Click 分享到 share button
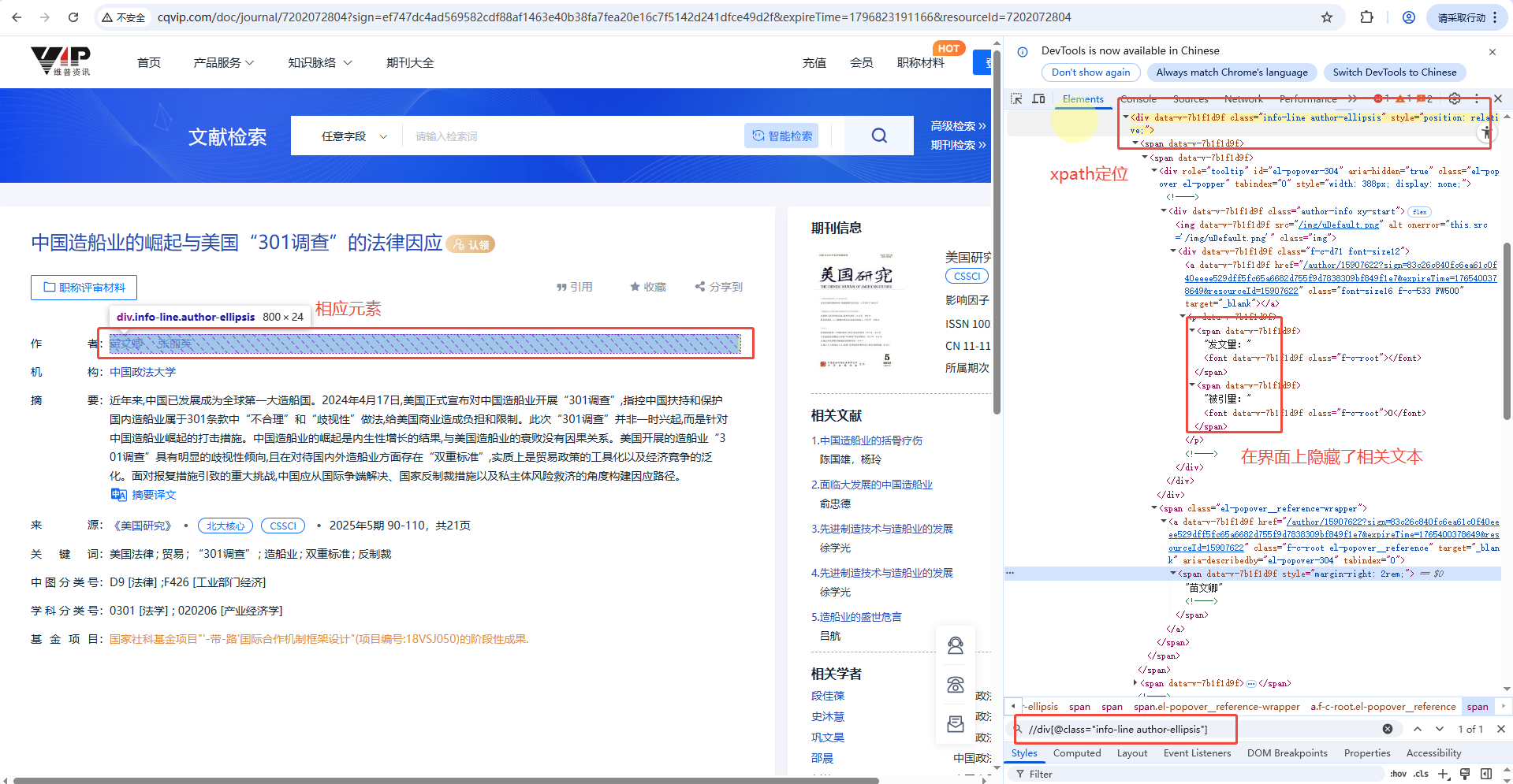1513x784 pixels. 719,287
